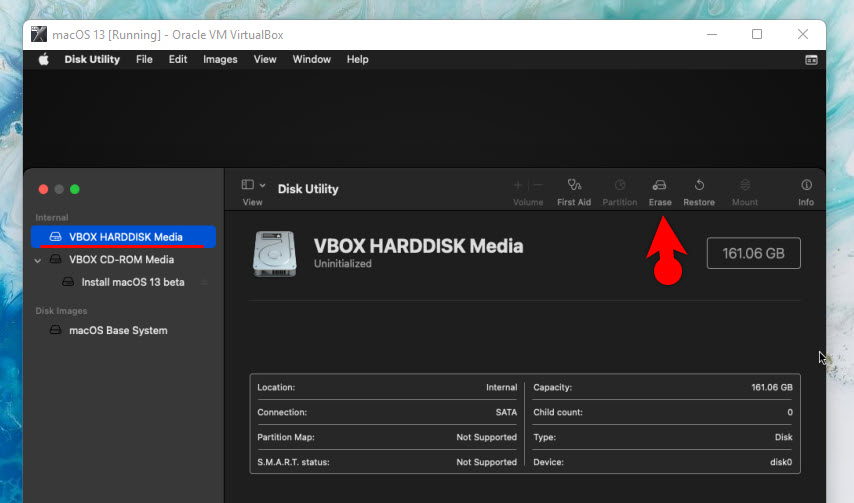Click the Connection: SATA row
This screenshot has height=503, width=854.
tap(387, 412)
